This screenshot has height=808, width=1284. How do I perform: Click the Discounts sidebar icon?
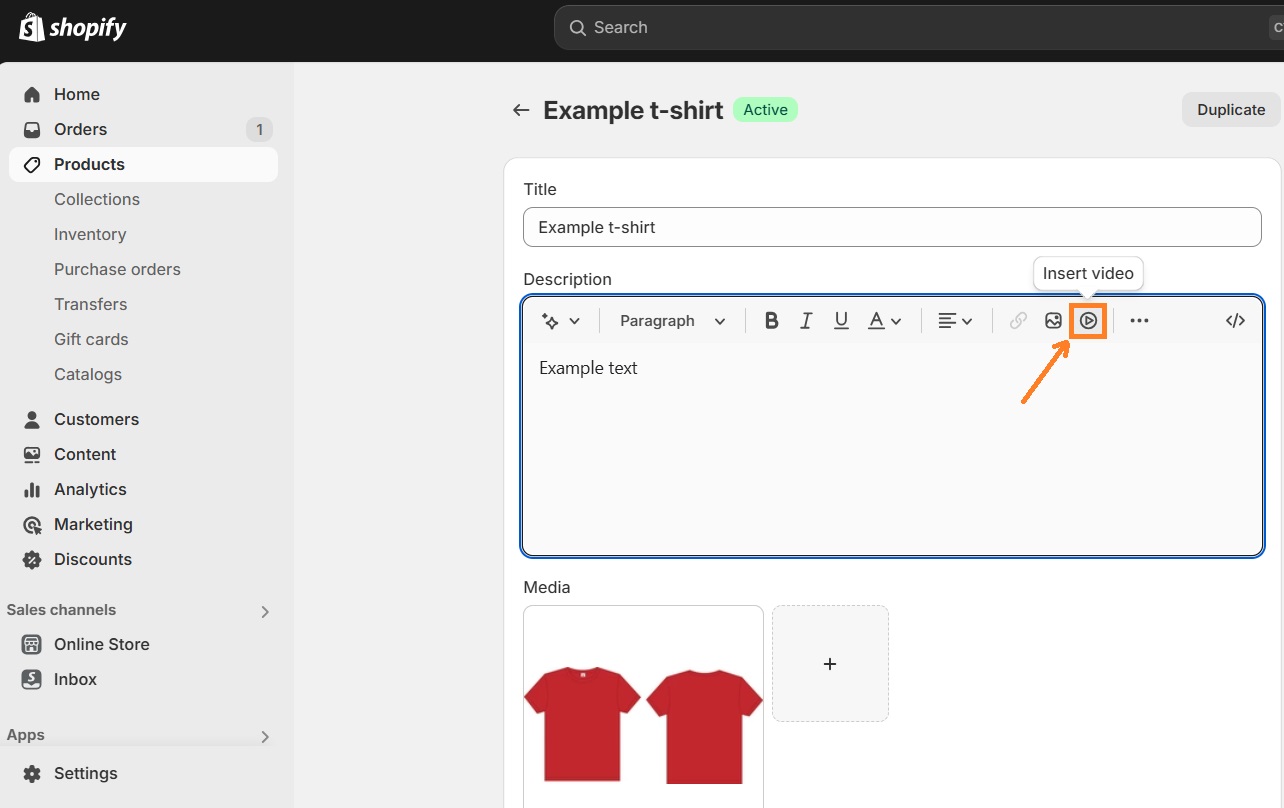pyautogui.click(x=33, y=559)
